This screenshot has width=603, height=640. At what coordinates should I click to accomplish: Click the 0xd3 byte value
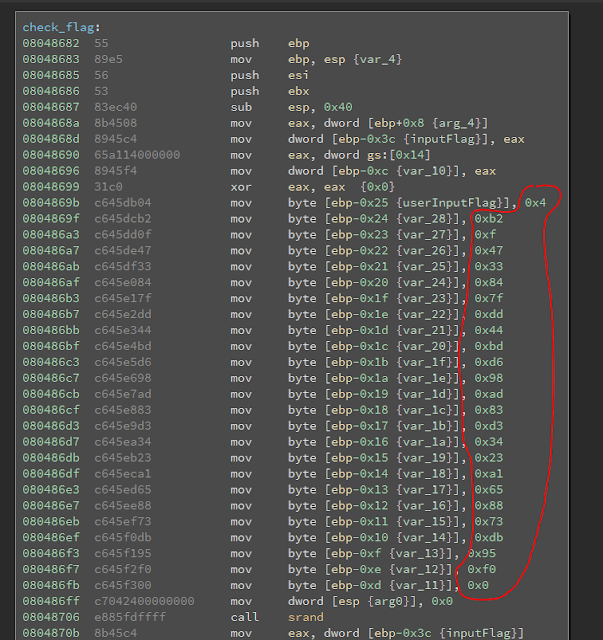489,426
